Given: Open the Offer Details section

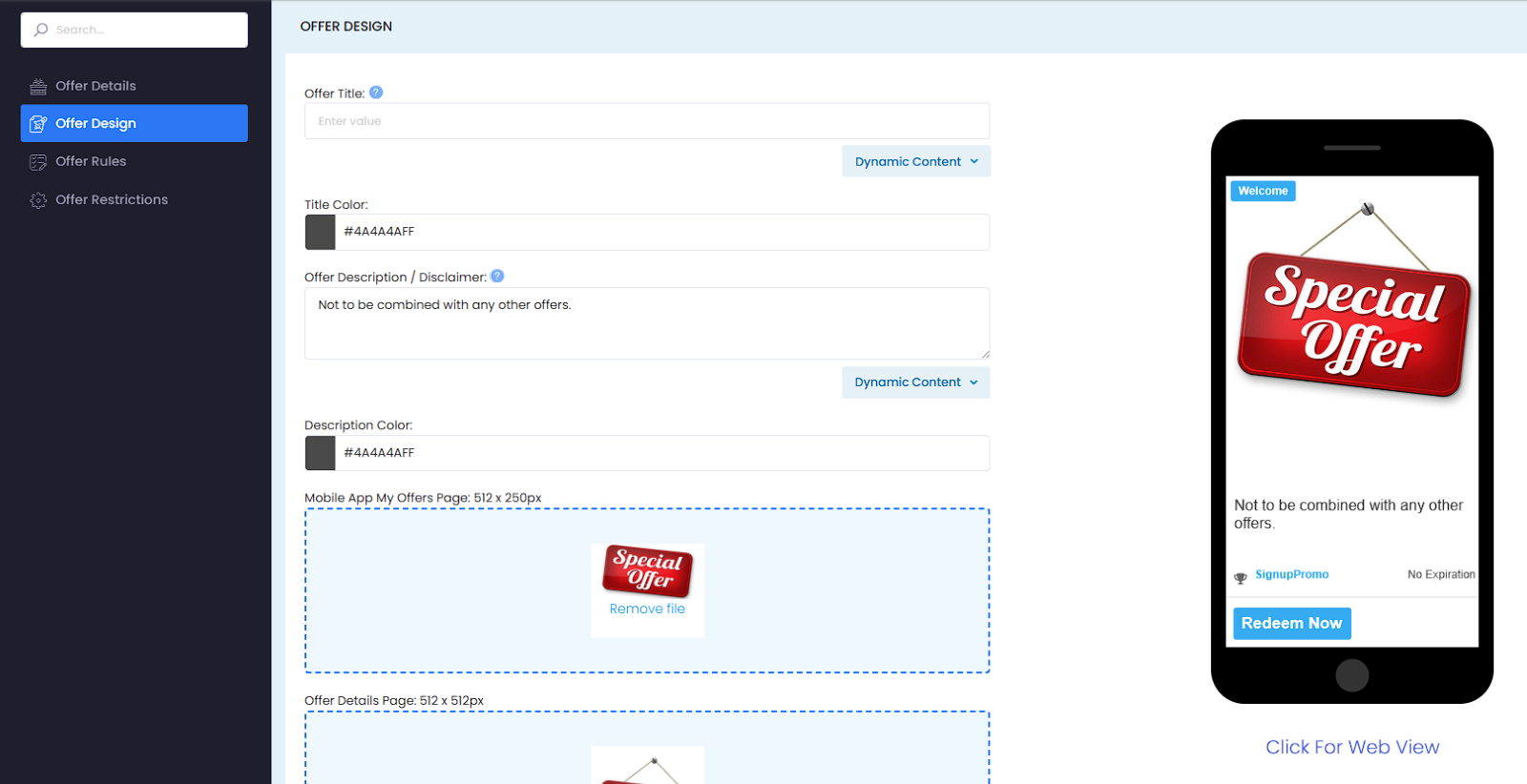Looking at the screenshot, I should tap(135, 86).
